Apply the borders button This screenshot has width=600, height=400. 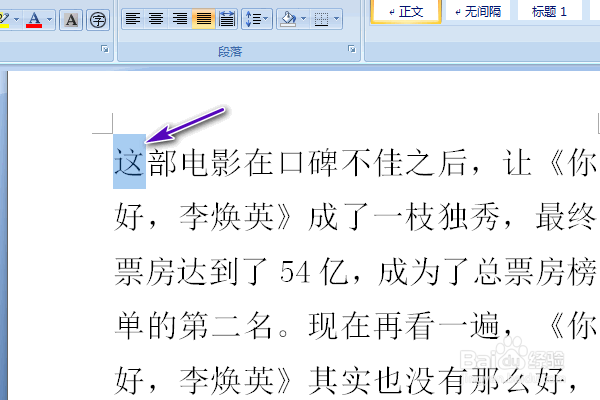[x=321, y=19]
